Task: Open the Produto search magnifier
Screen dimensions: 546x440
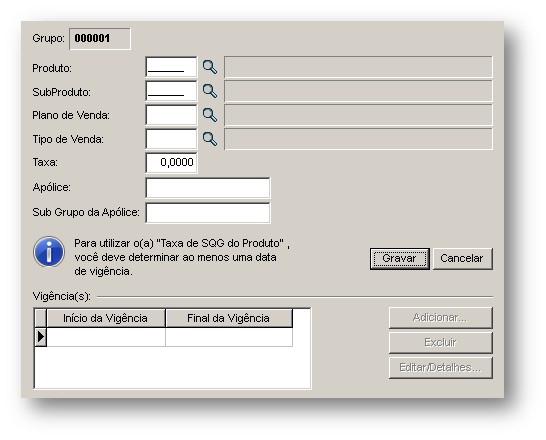Action: click(210, 67)
